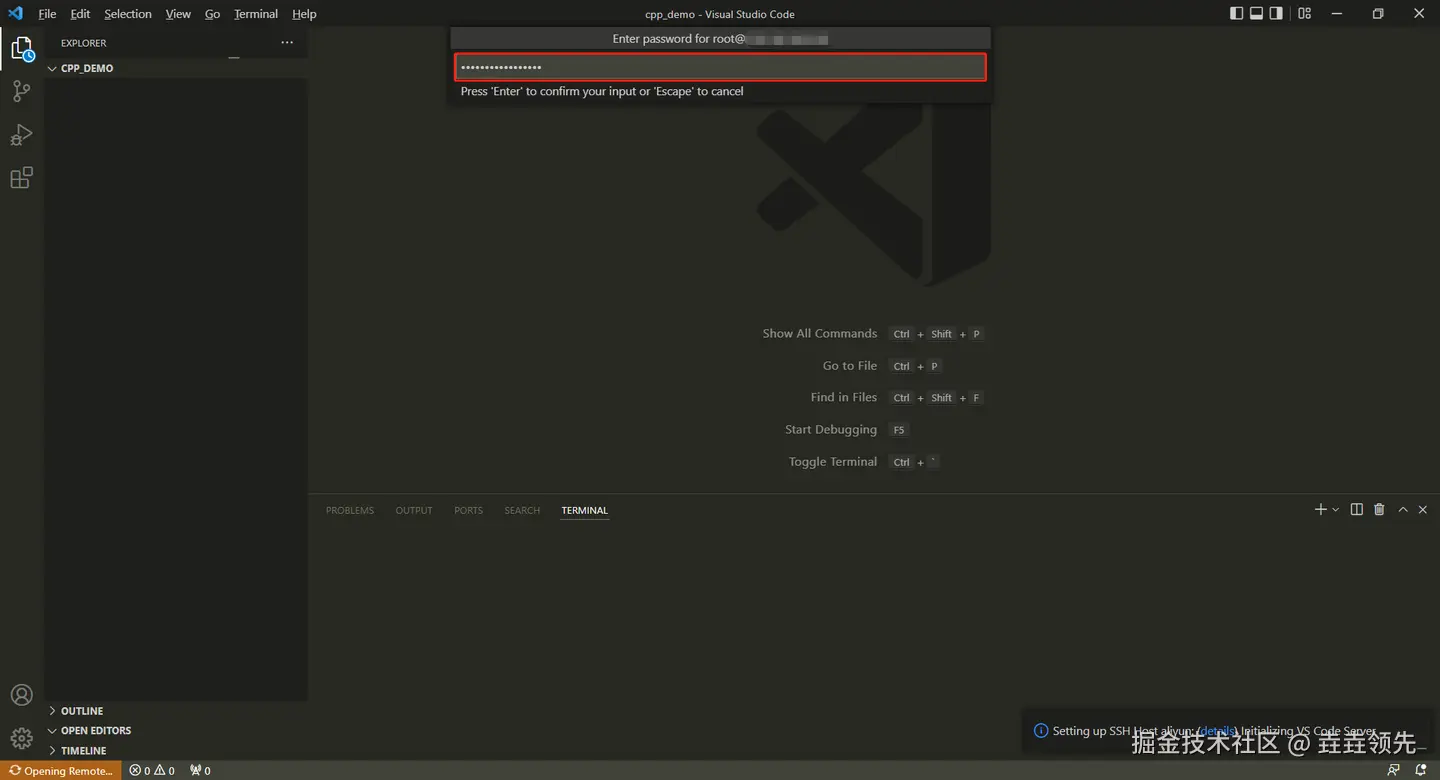Click the 'Show All Commands' text
Viewport: 1440px width, 780px height.
coord(819,334)
